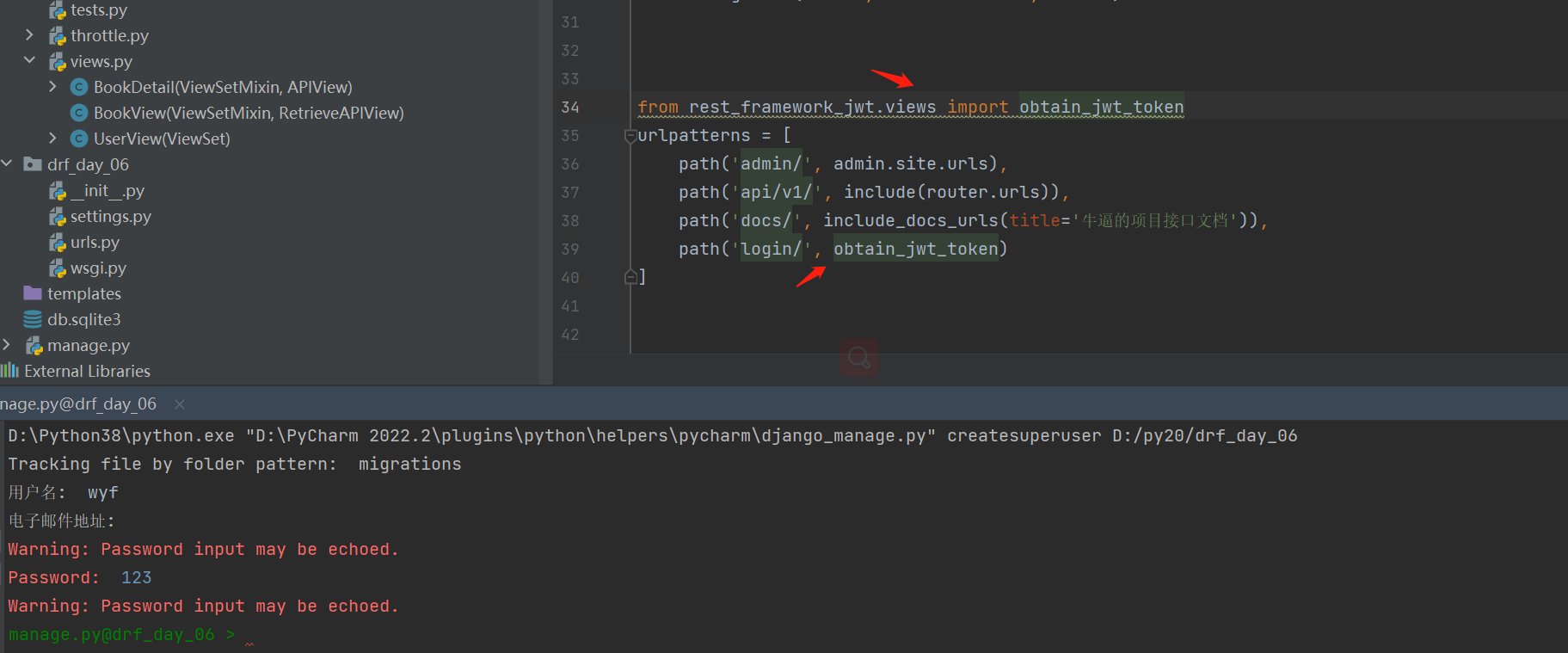Select External Libraries node
This screenshot has width=1568, height=653.
click(88, 371)
